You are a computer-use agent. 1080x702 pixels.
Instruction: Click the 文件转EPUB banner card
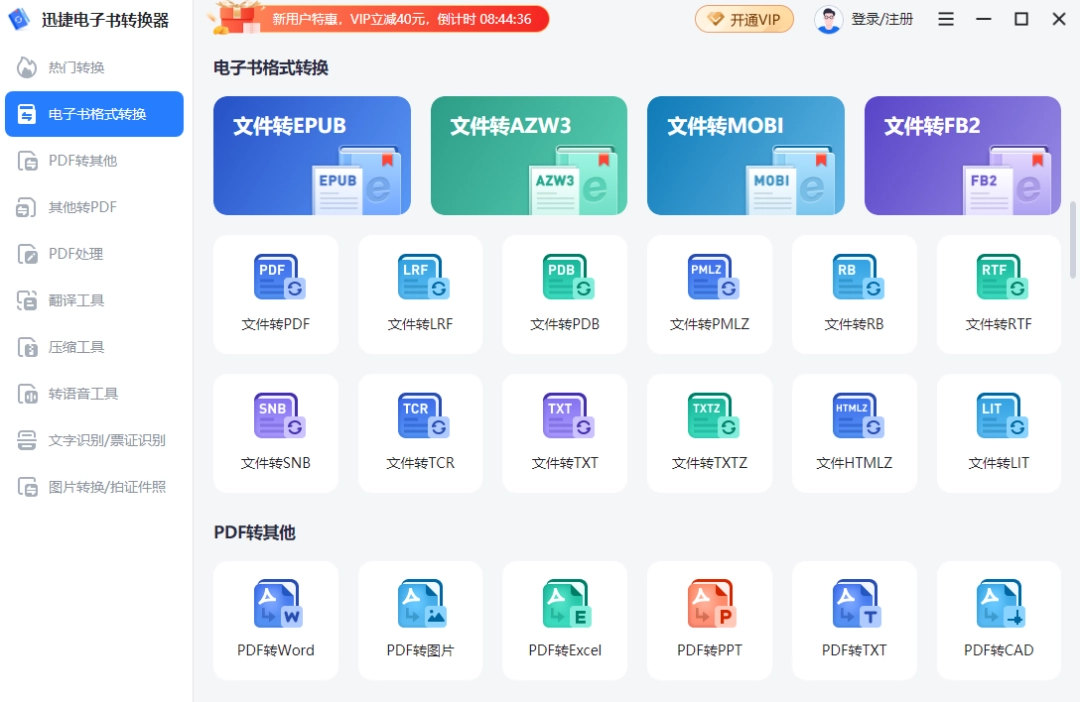tap(311, 155)
